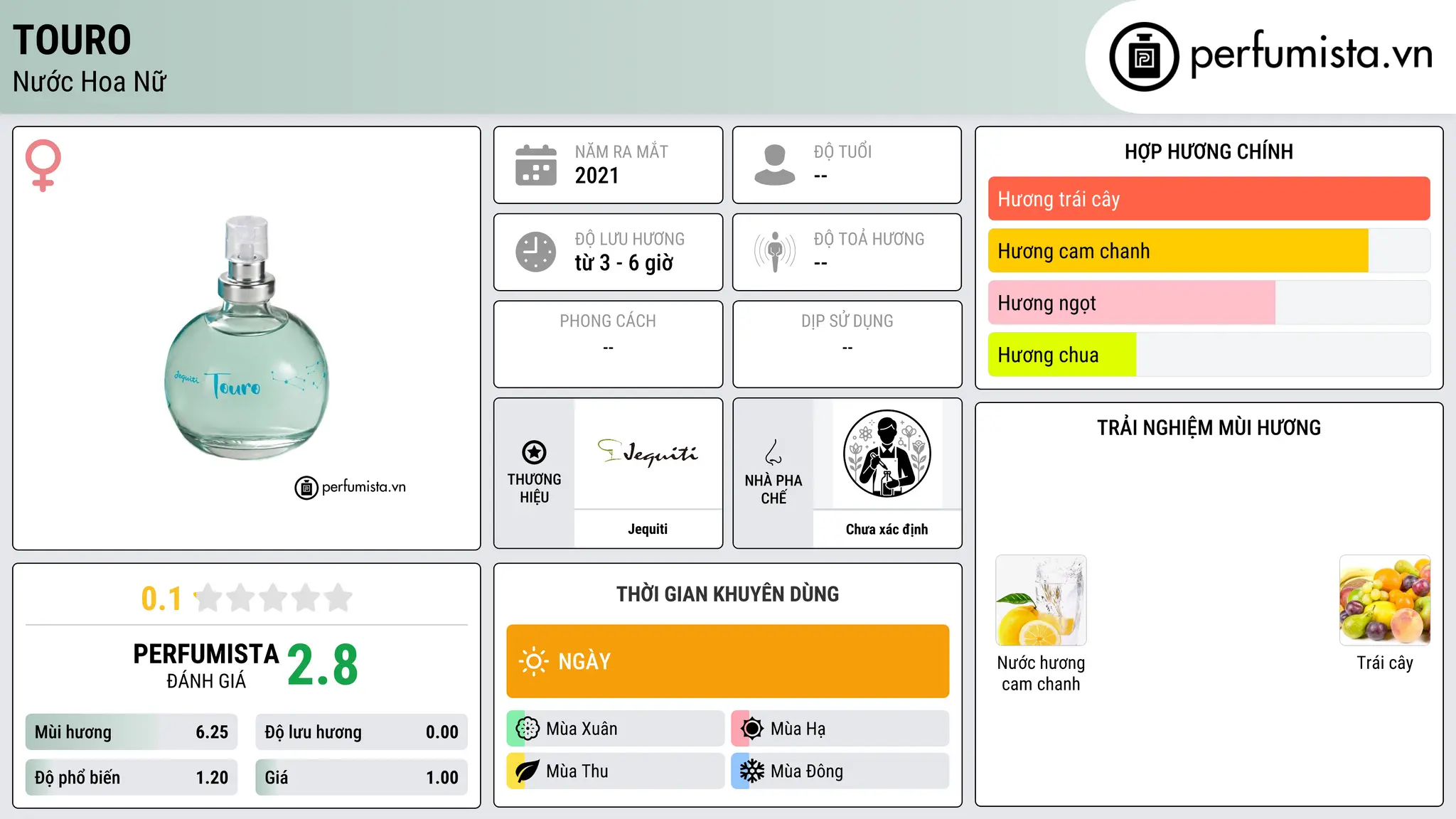The height and width of the screenshot is (819, 1456).
Task: Click the sun icon in the Ngày bar
Action: click(533, 661)
